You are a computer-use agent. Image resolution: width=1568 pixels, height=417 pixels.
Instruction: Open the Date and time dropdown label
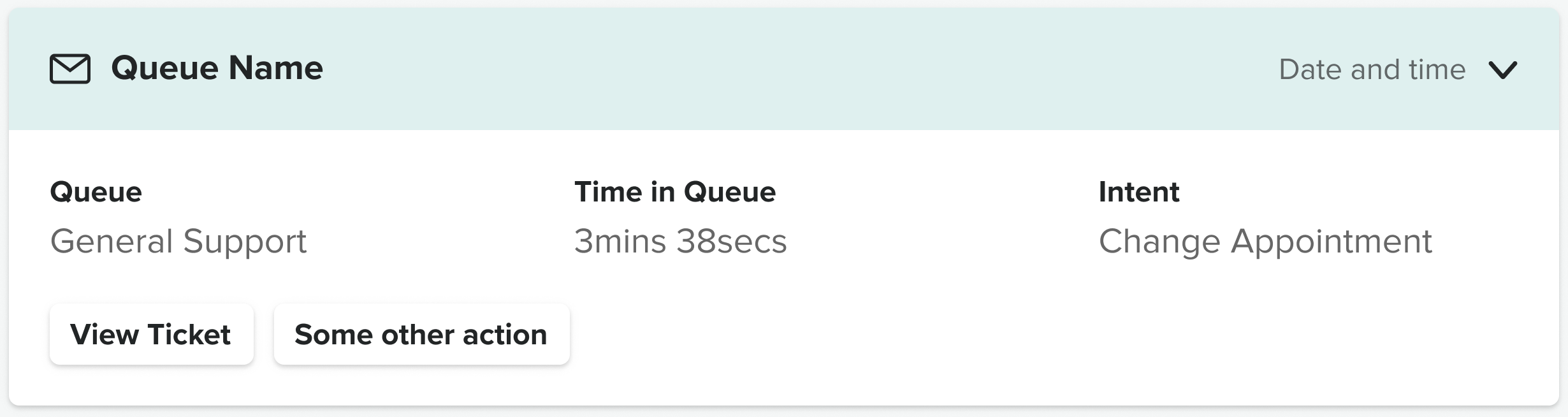(1372, 69)
